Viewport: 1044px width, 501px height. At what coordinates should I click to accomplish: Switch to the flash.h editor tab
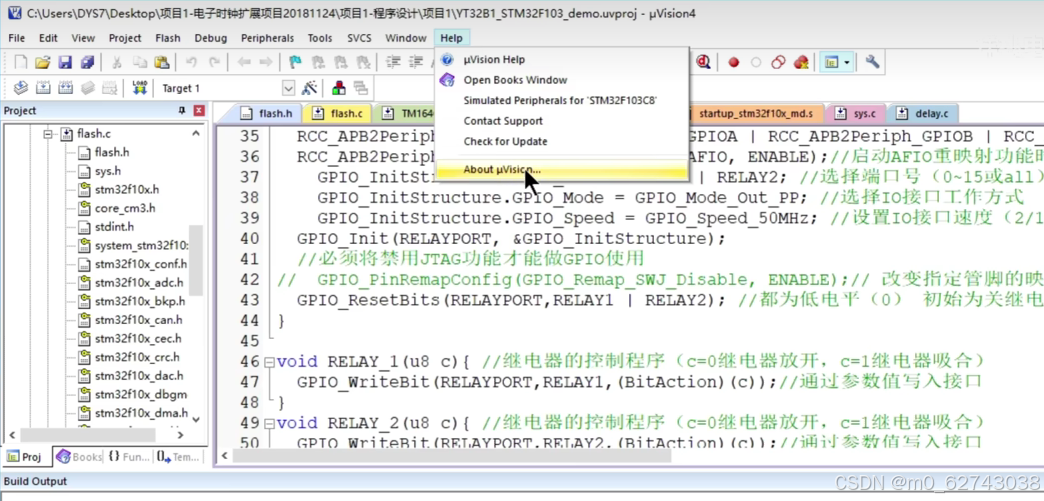[x=267, y=113]
